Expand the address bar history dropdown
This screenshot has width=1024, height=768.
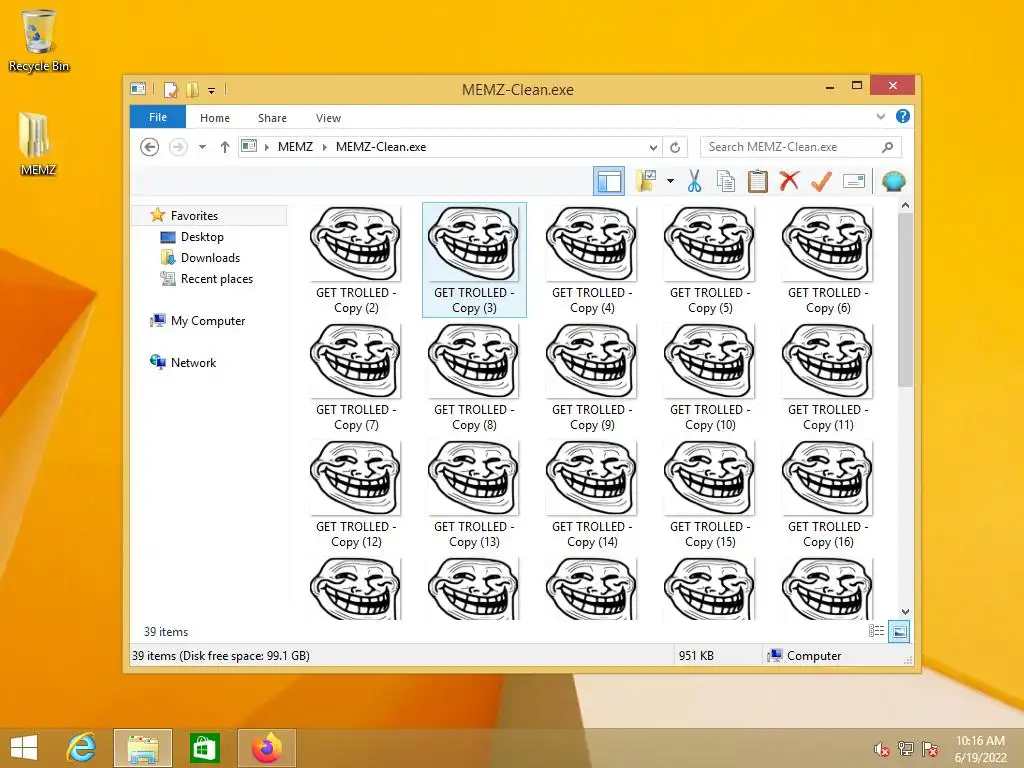(x=653, y=147)
